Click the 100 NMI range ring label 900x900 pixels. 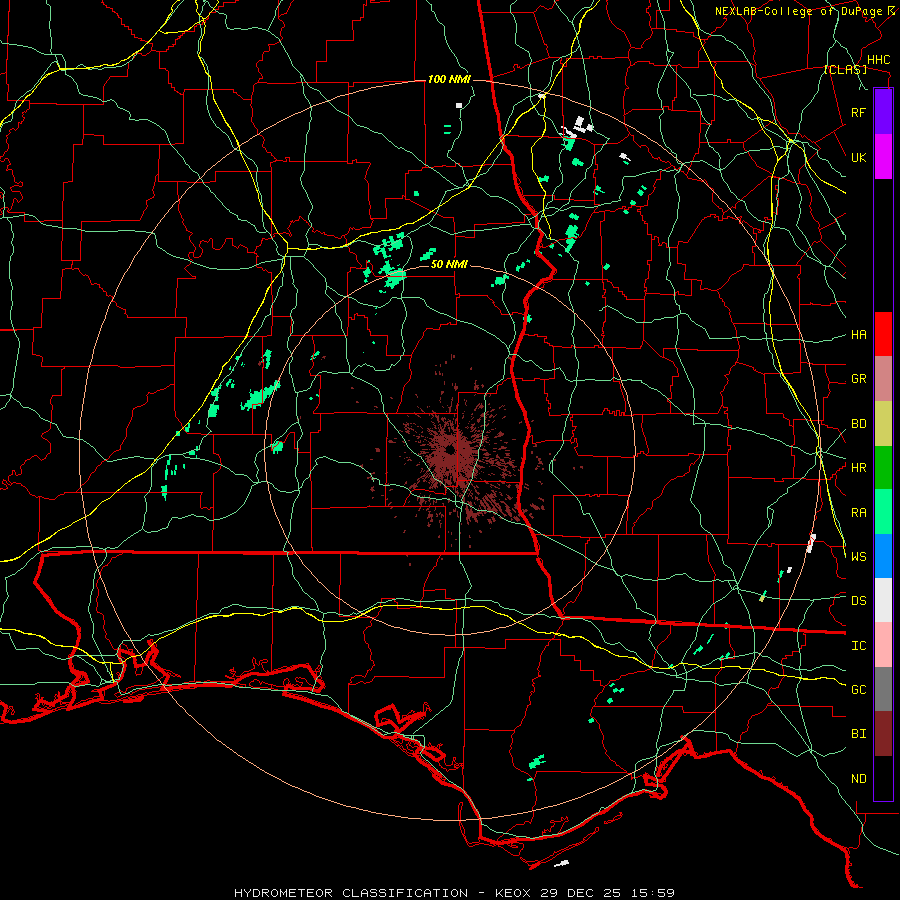point(449,79)
